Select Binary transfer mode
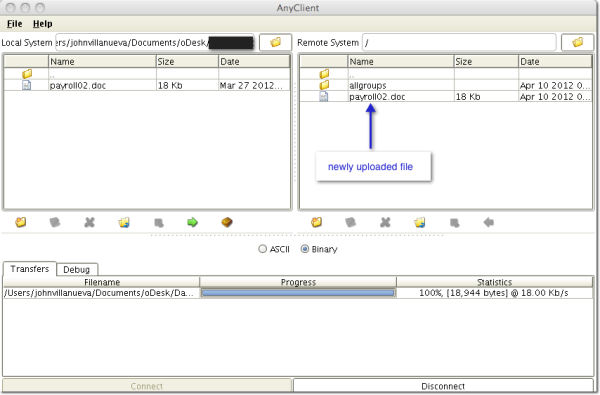Viewport: 600px width, 395px height. (305, 249)
